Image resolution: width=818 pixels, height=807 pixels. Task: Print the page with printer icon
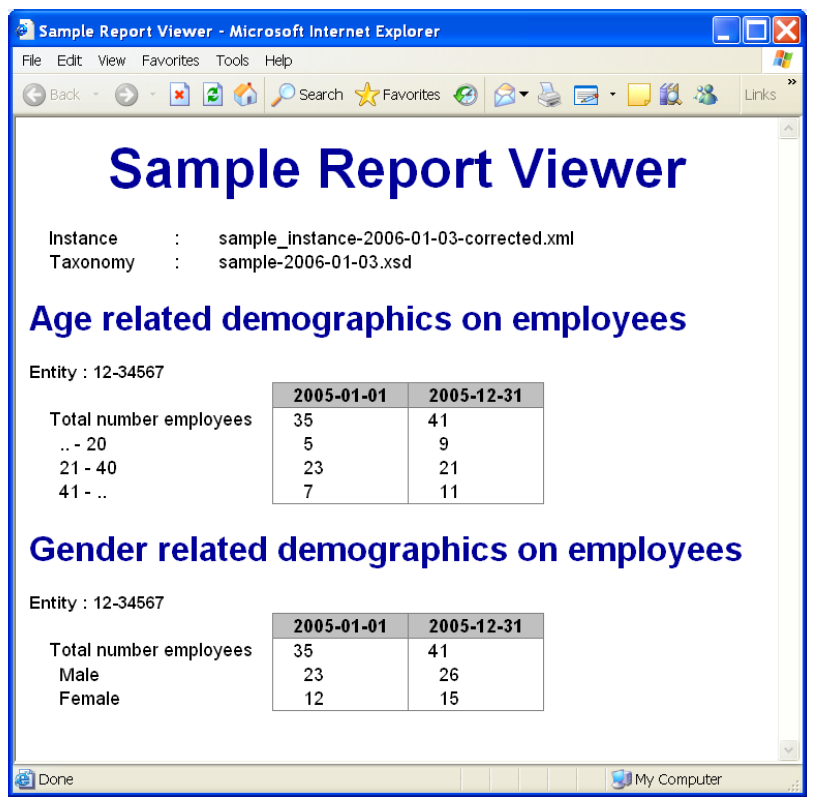pyautogui.click(x=549, y=95)
